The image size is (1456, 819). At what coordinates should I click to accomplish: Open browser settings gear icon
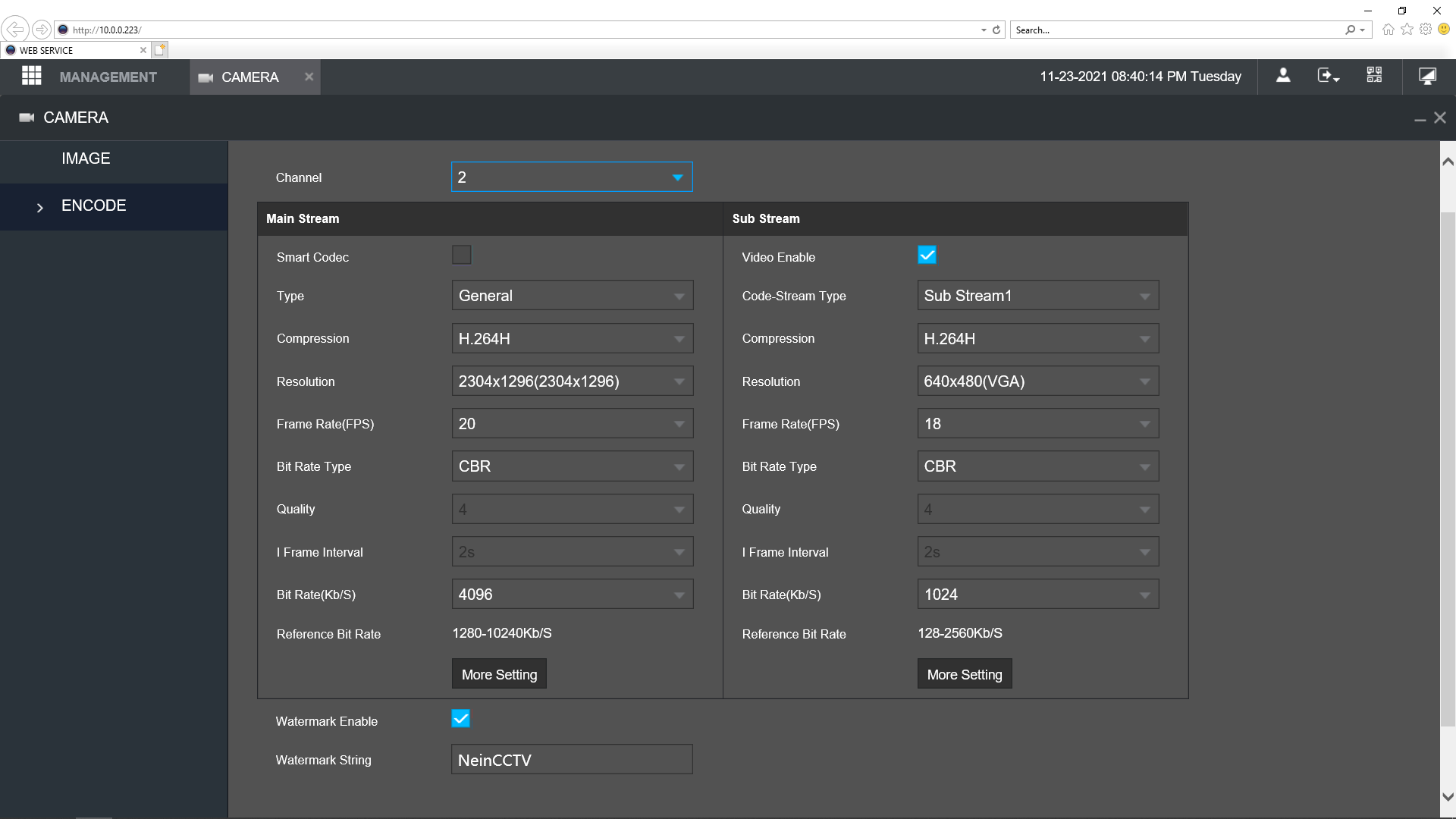coord(1426,29)
